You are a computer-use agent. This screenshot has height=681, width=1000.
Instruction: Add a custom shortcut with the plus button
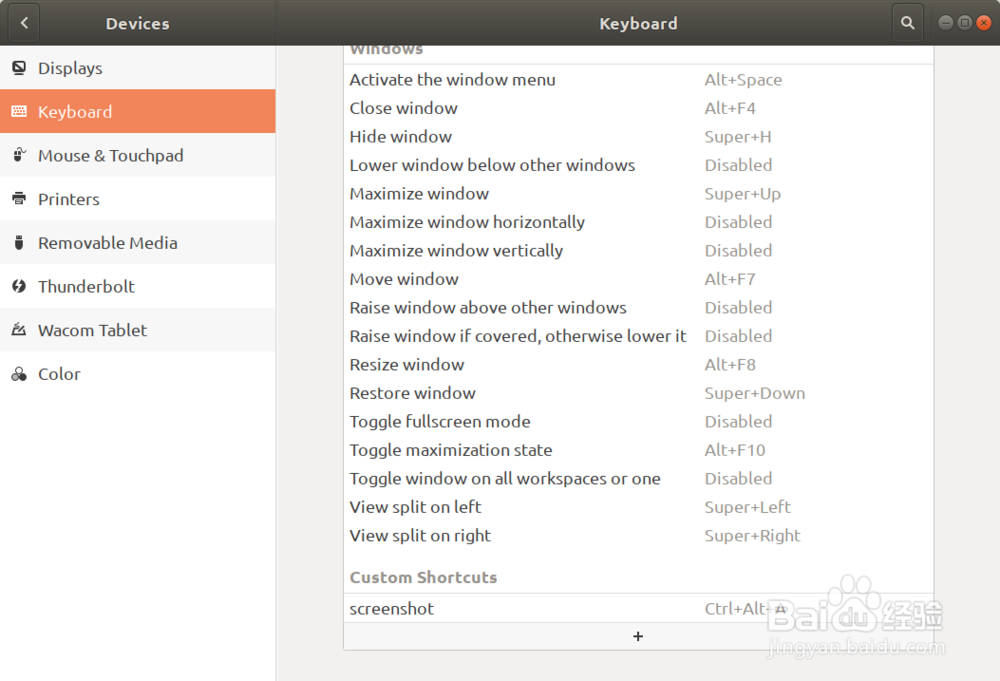(638, 636)
